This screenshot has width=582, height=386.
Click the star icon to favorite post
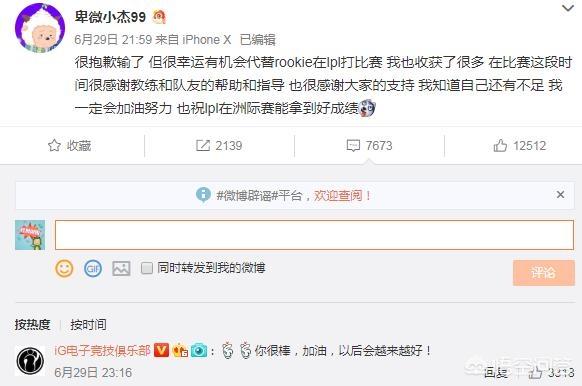[54, 145]
